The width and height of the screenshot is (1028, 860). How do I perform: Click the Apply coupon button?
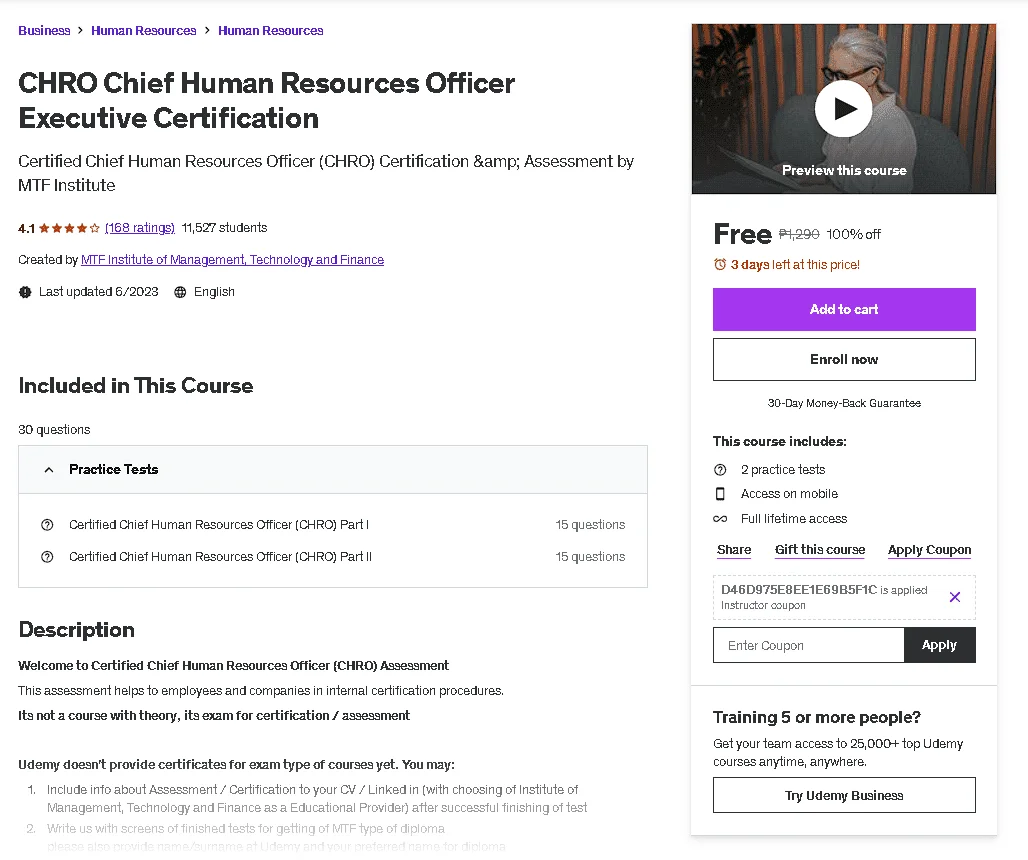tap(939, 645)
